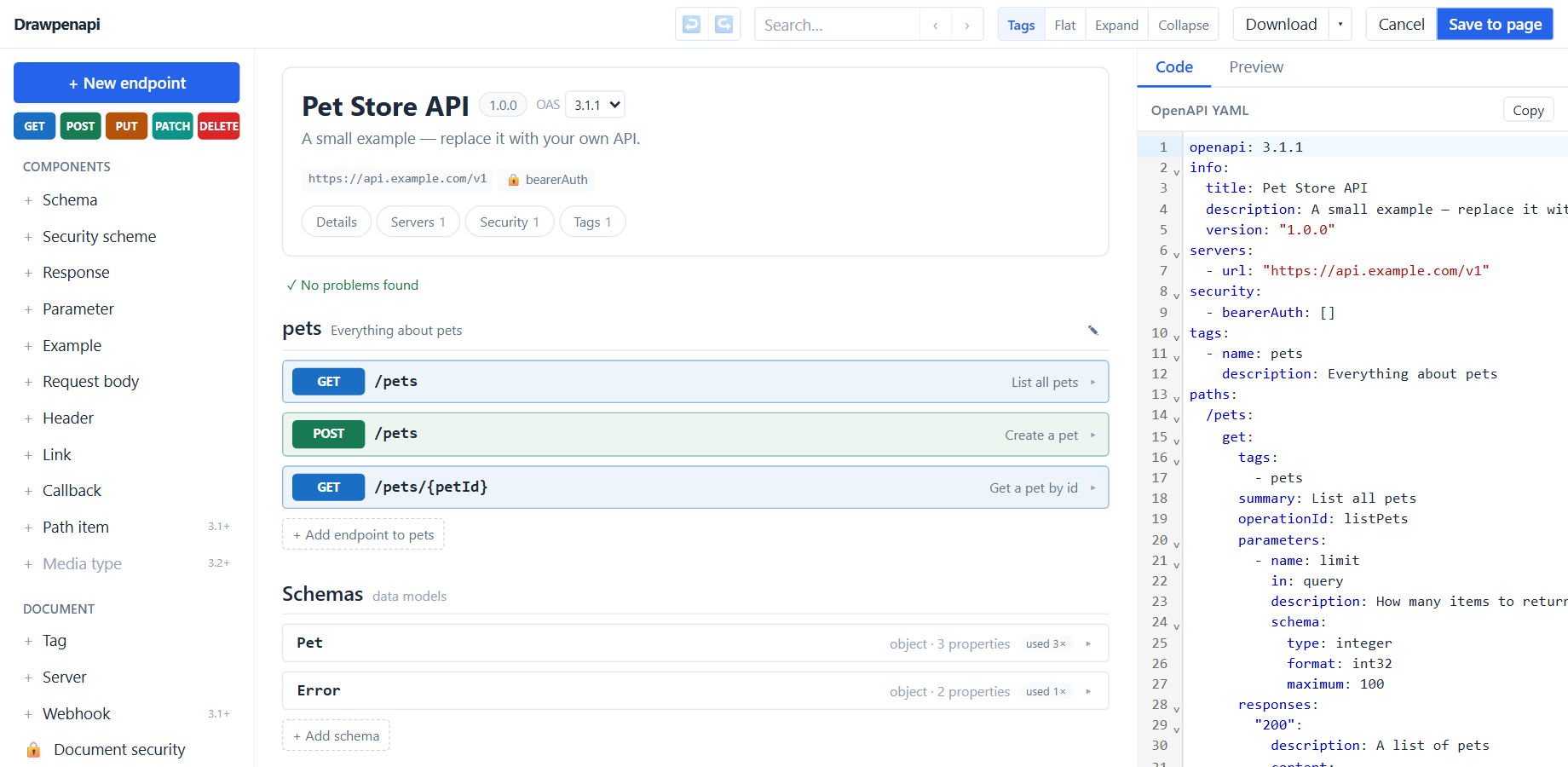Click the Cancel button

pyautogui.click(x=1402, y=25)
